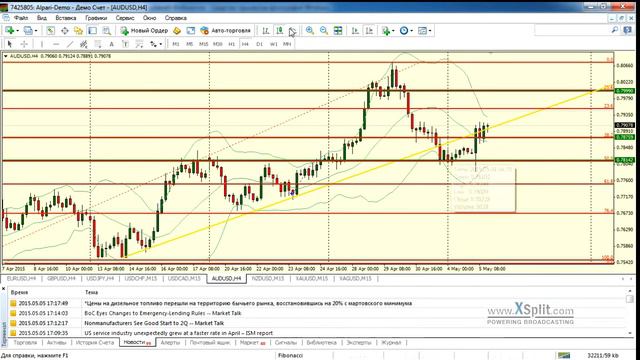640x360 pixels.
Task: Switch timeframe to M1
Action: (176, 44)
